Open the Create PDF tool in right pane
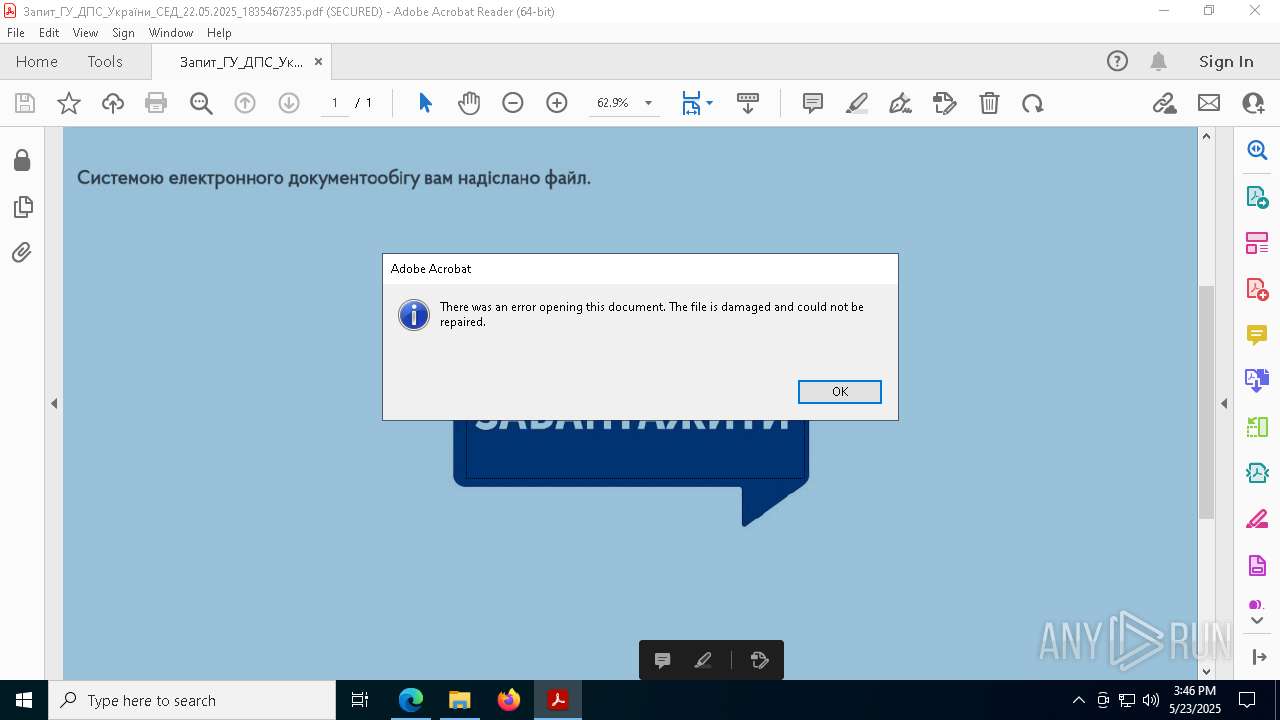The image size is (1280, 720). [1257, 289]
